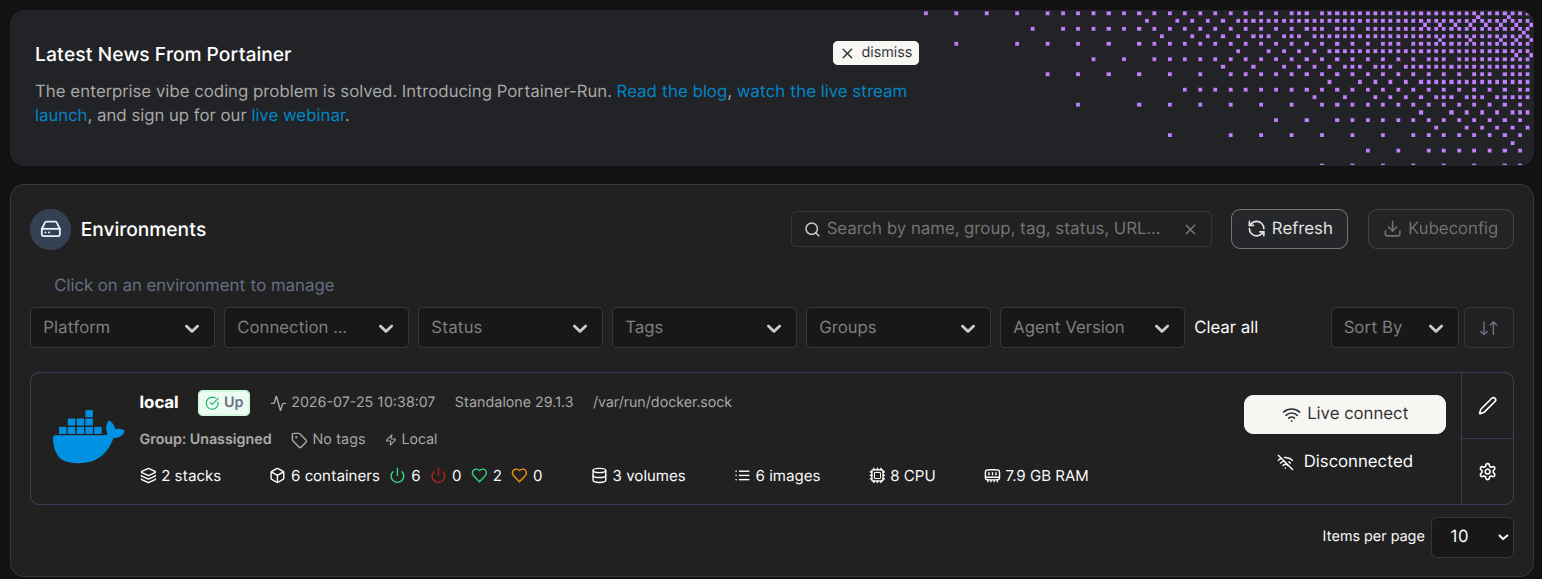The height and width of the screenshot is (579, 1542).
Task: Click the 2 stacks layers icon
Action: pyautogui.click(x=148, y=476)
